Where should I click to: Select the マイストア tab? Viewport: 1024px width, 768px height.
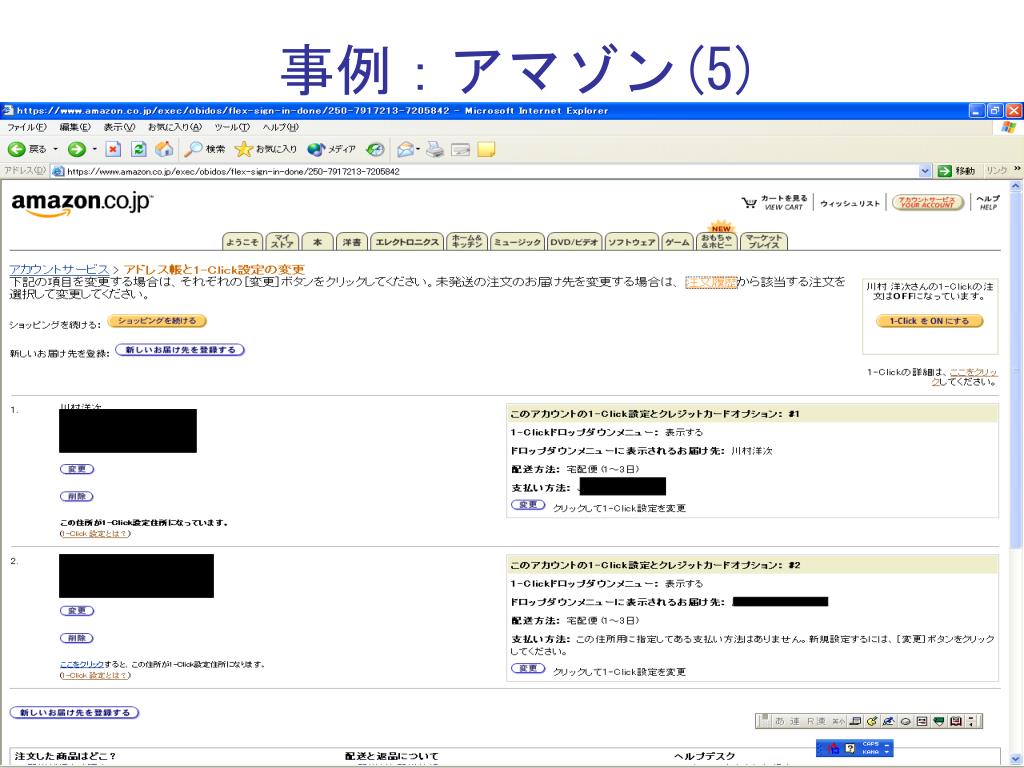coord(282,242)
